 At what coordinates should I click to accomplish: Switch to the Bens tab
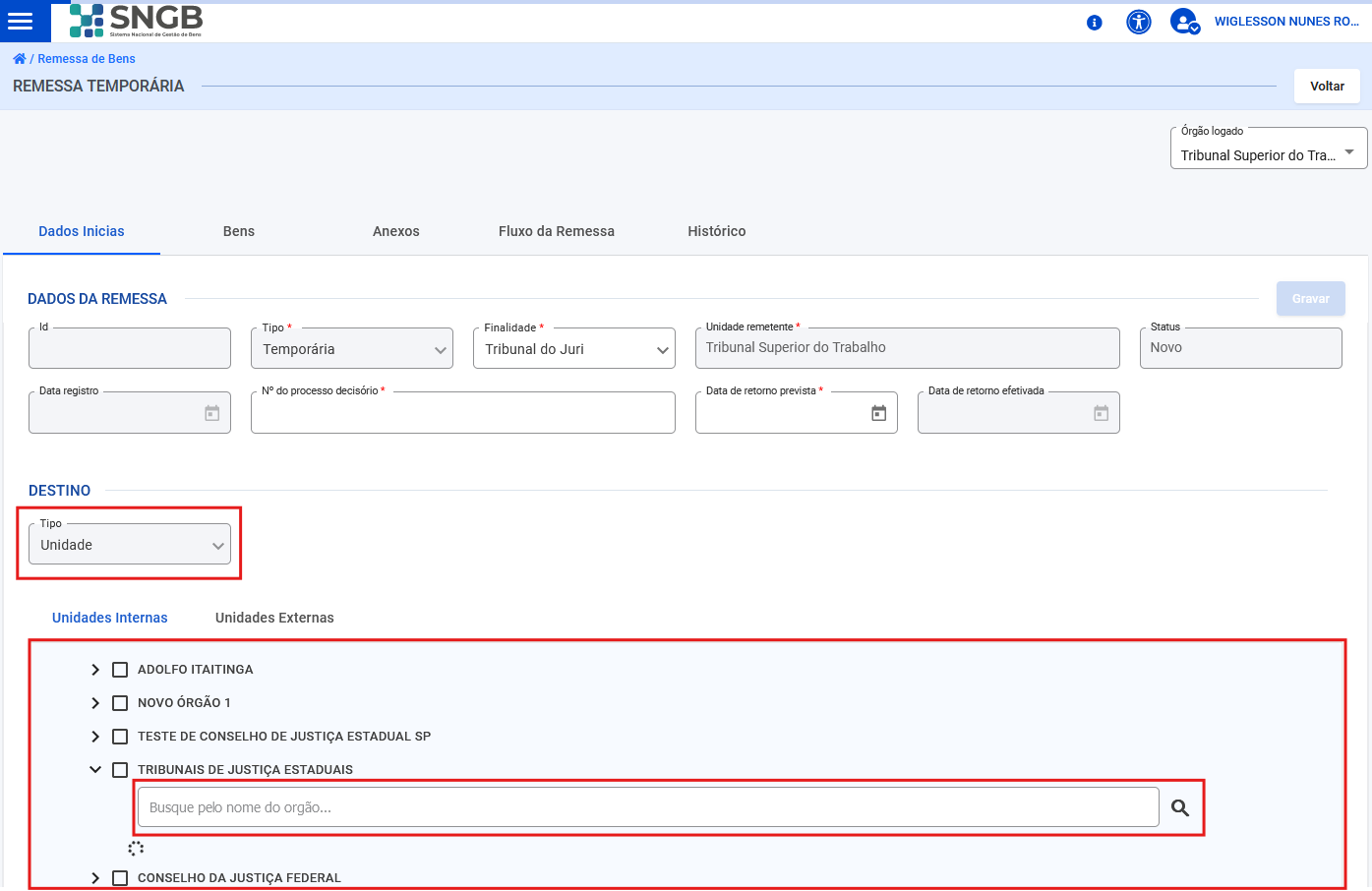point(239,231)
